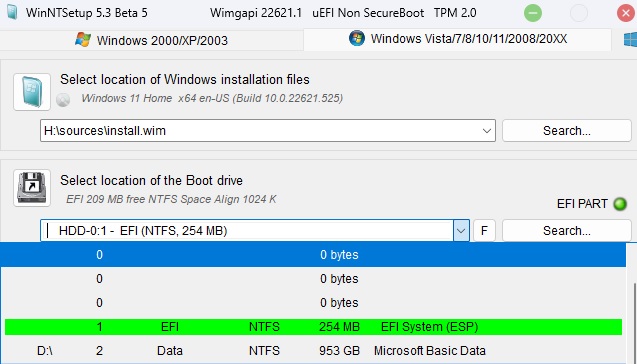Click the Windows installation files box icon

[32, 92]
